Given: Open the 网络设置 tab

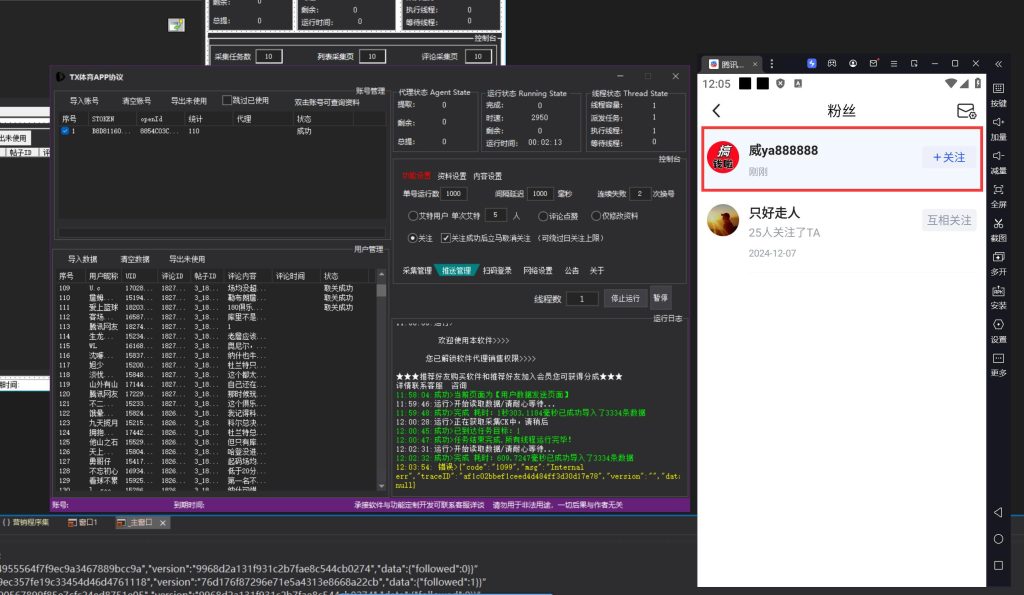Looking at the screenshot, I should [x=537, y=270].
